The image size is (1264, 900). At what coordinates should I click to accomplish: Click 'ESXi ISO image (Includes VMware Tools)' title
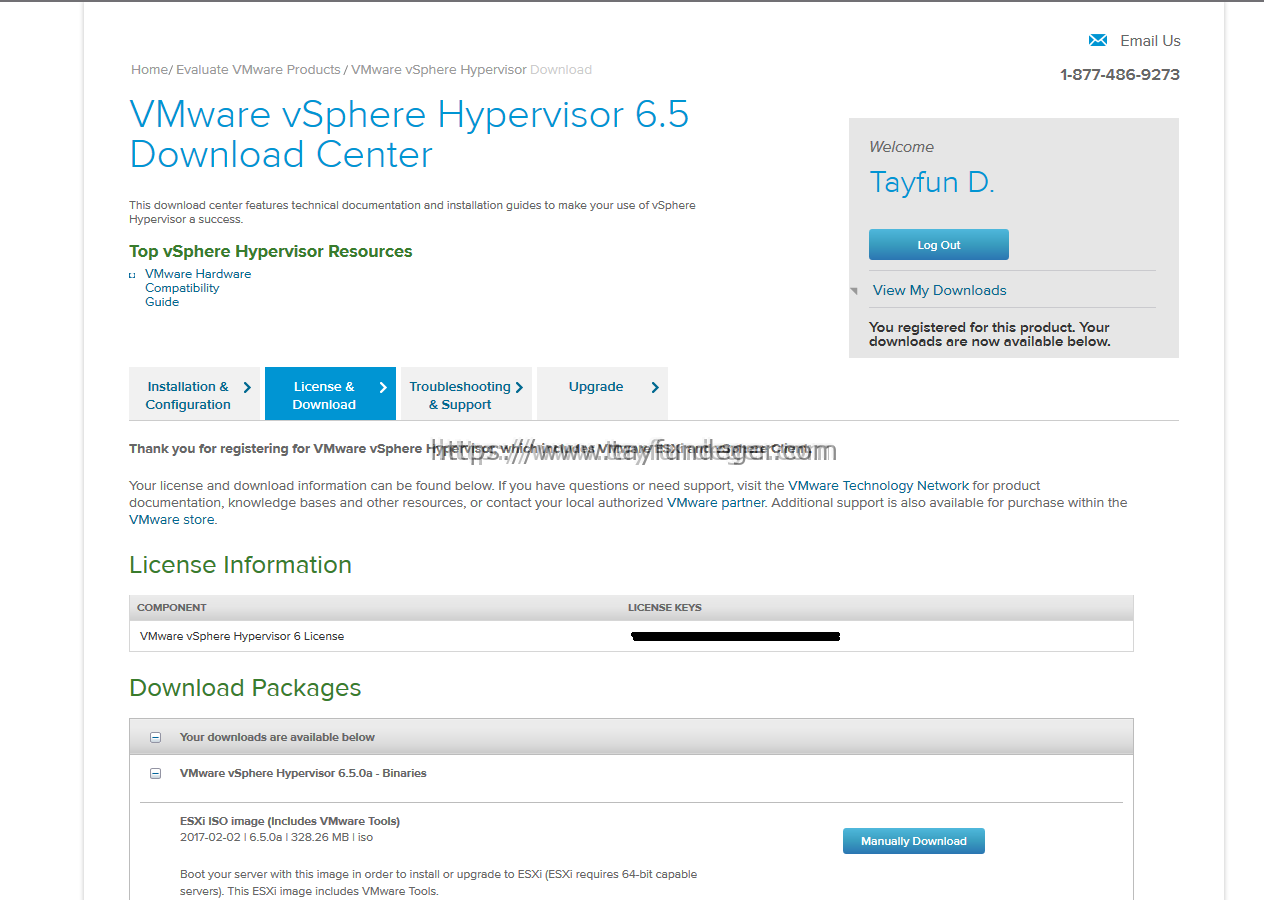click(290, 822)
